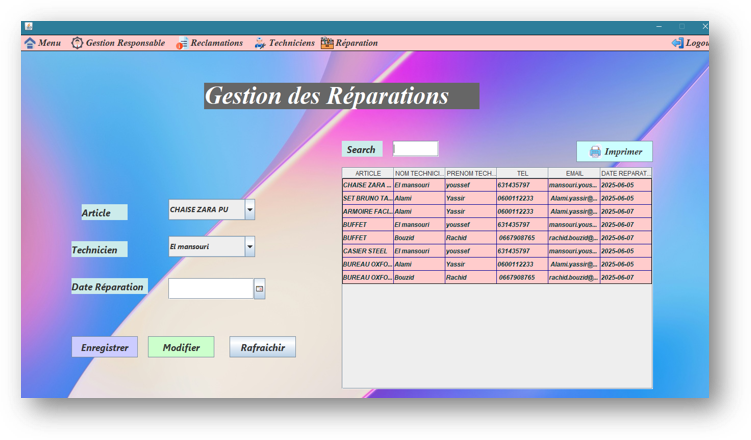Click the Imprimer button
This screenshot has height=440, width=751.
(614, 152)
